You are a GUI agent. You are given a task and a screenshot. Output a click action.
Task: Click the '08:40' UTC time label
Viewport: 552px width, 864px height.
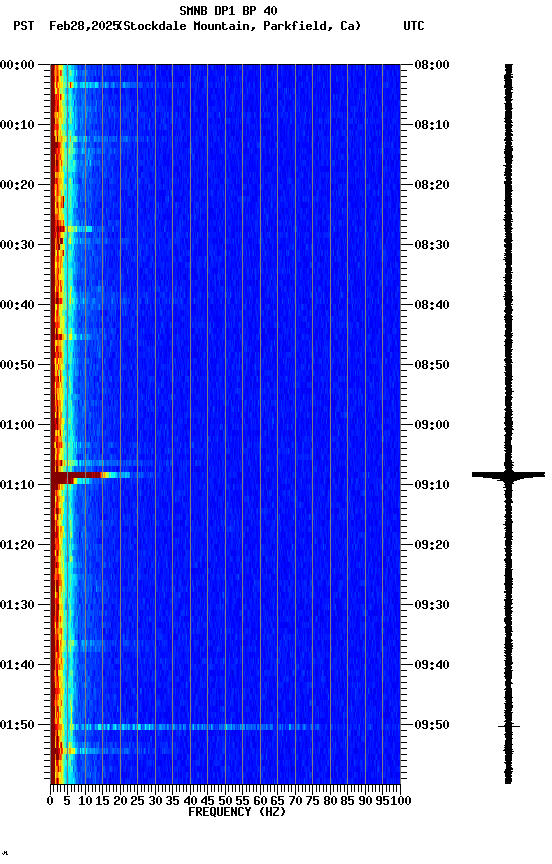432,305
